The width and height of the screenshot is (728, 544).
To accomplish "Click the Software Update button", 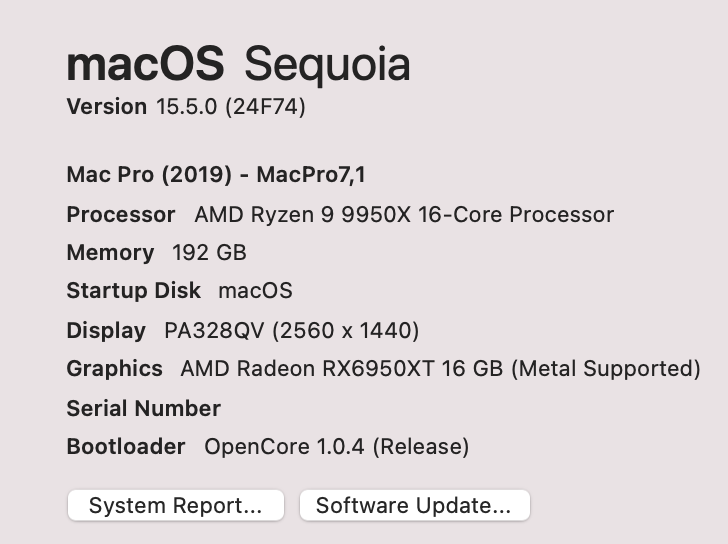I will [x=414, y=506].
